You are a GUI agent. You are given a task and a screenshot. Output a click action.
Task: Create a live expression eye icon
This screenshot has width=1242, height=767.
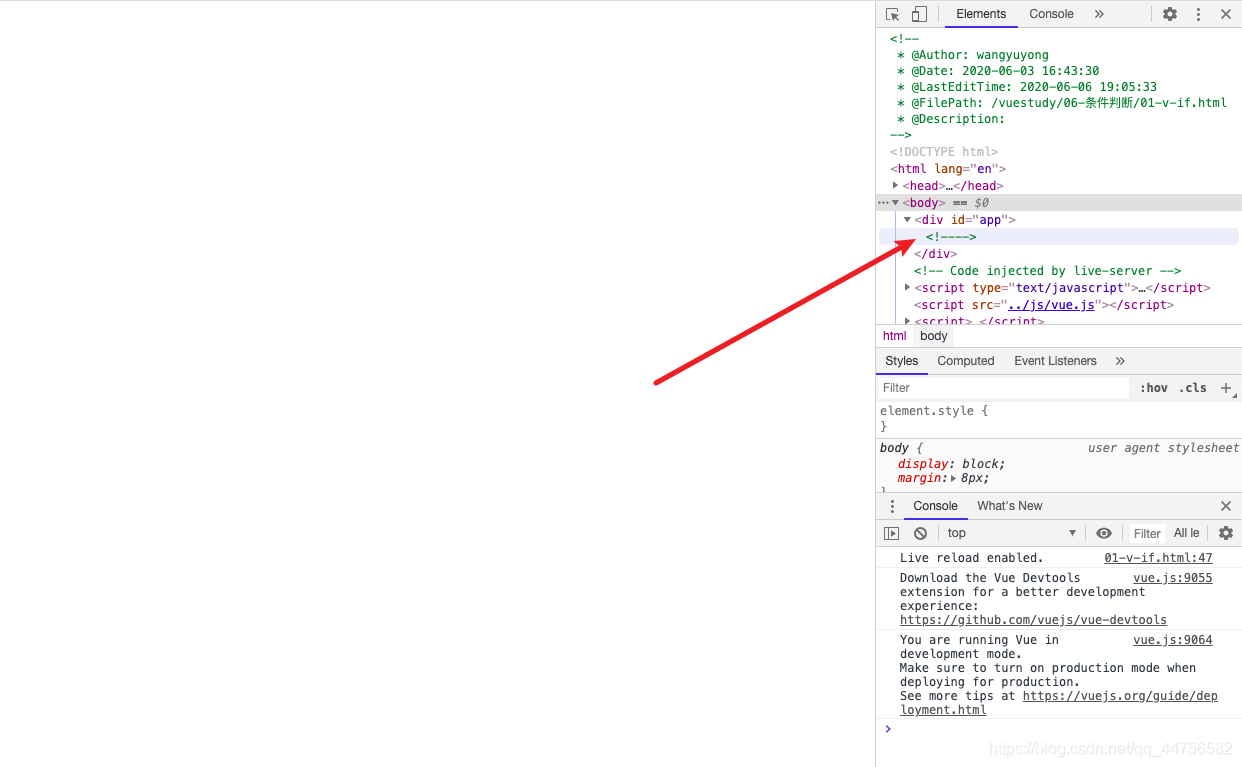1104,533
